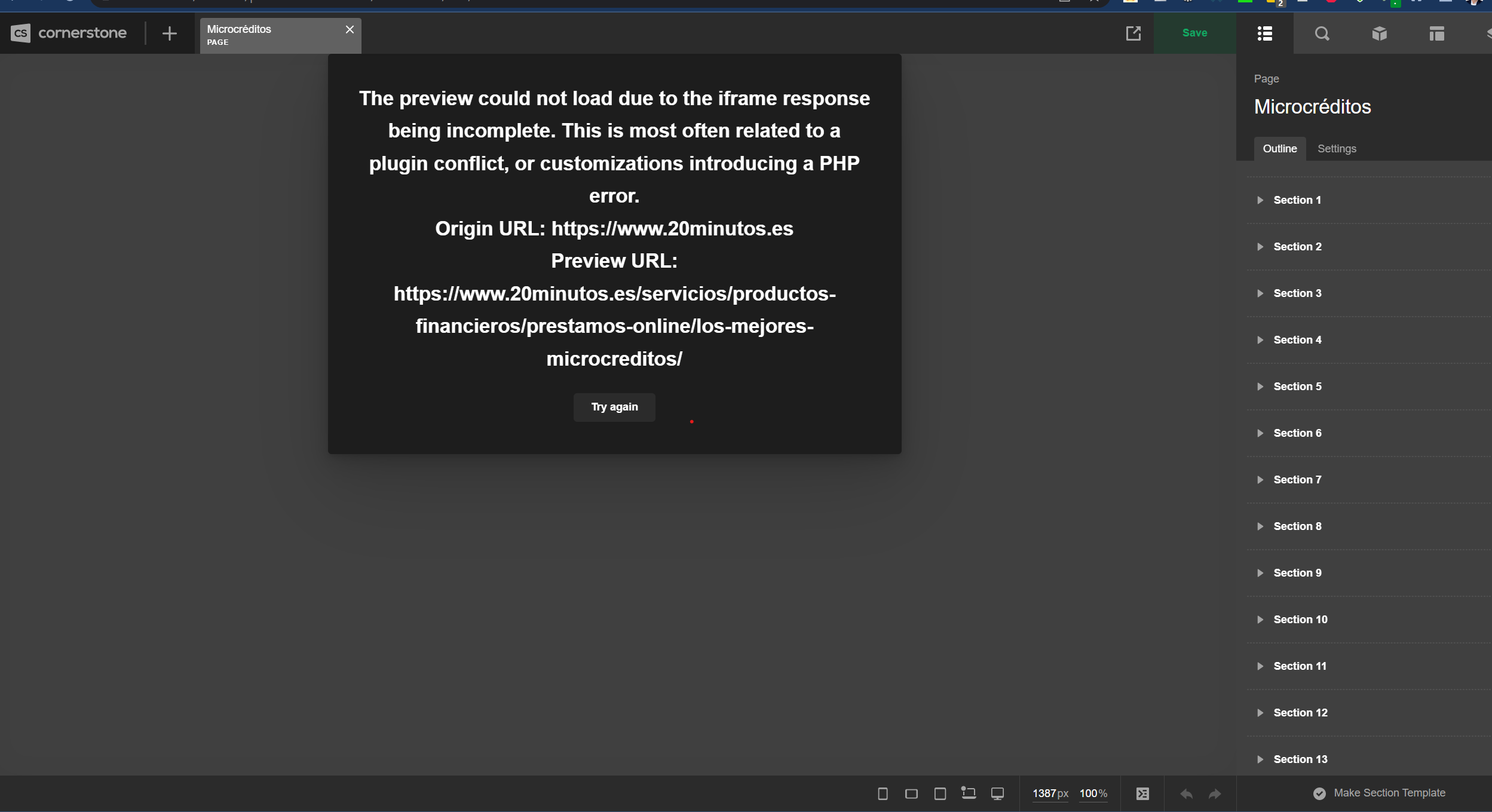
Task: Open the Outline panel list icon
Action: tap(1264, 33)
